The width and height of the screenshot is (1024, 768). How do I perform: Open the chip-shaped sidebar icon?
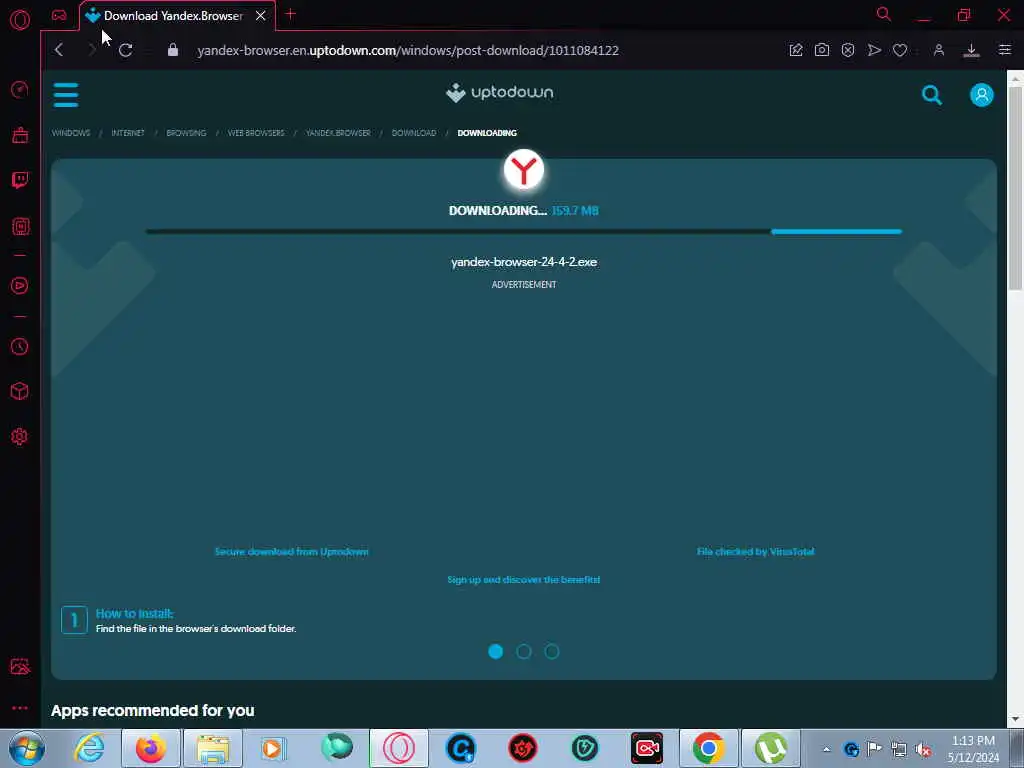(x=20, y=227)
